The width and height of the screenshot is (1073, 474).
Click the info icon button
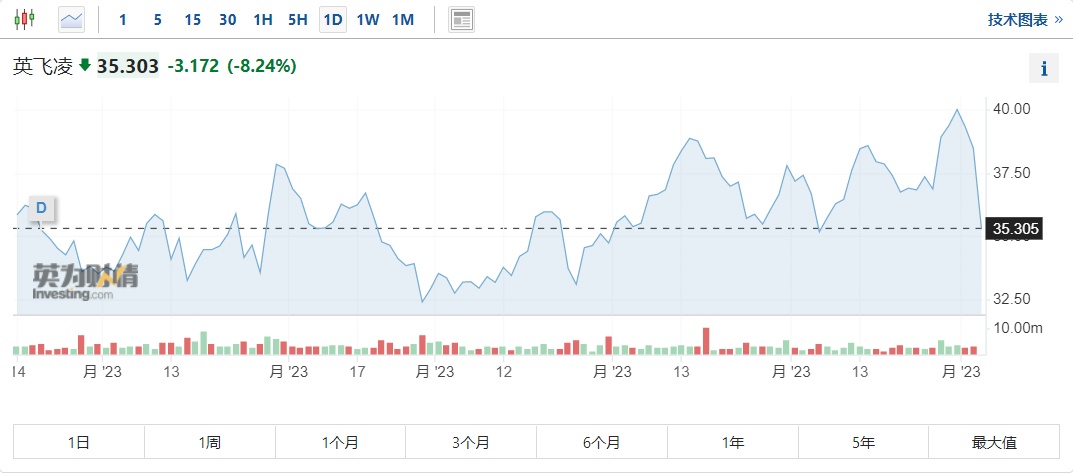point(1044,68)
